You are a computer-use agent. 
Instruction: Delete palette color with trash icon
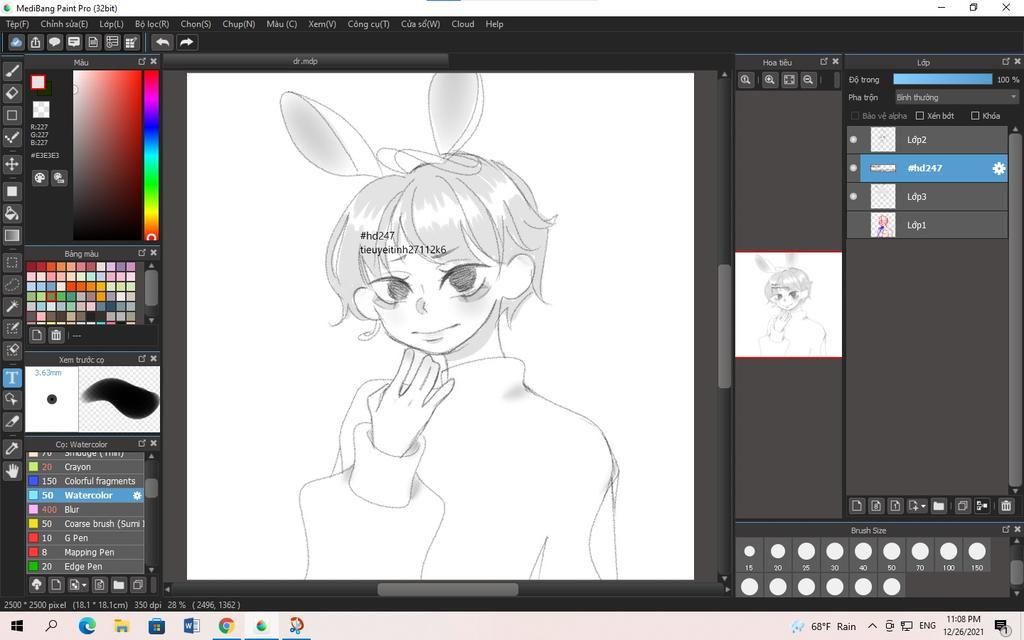(56, 335)
